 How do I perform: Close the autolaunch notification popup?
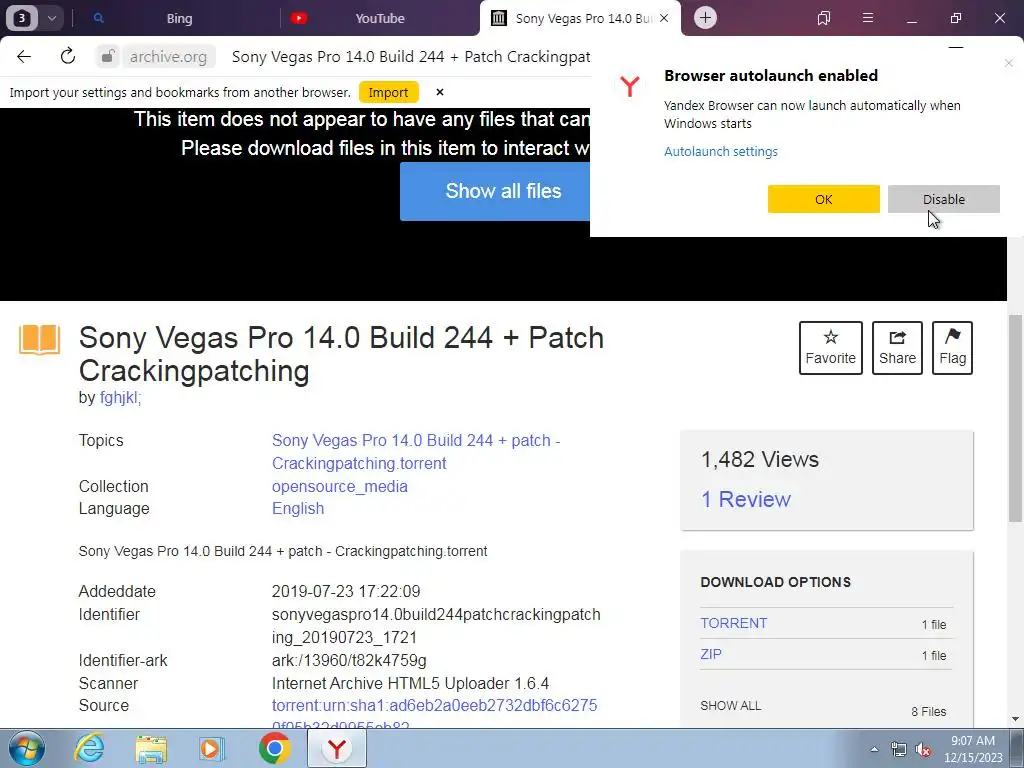[1009, 63]
